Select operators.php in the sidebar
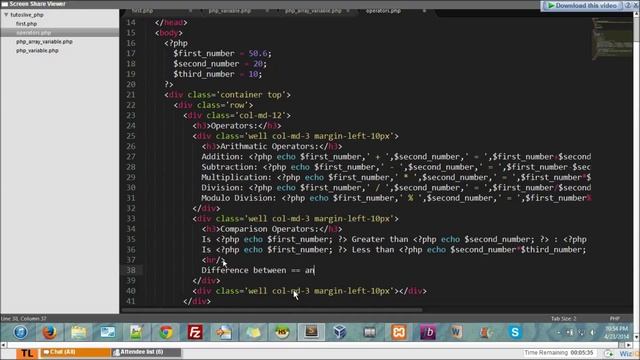 tap(33, 33)
